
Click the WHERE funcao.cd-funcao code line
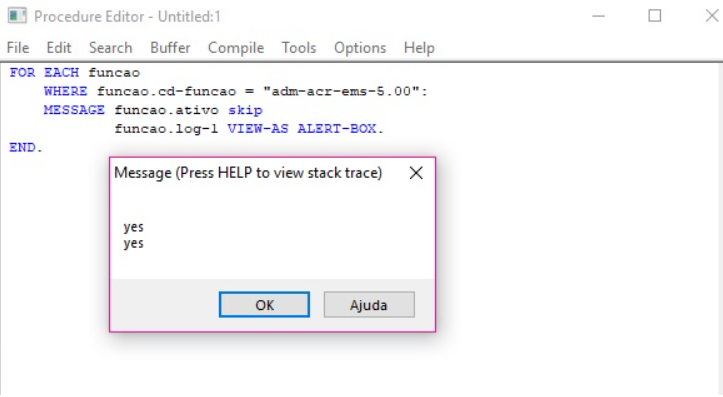pyautogui.click(x=236, y=91)
